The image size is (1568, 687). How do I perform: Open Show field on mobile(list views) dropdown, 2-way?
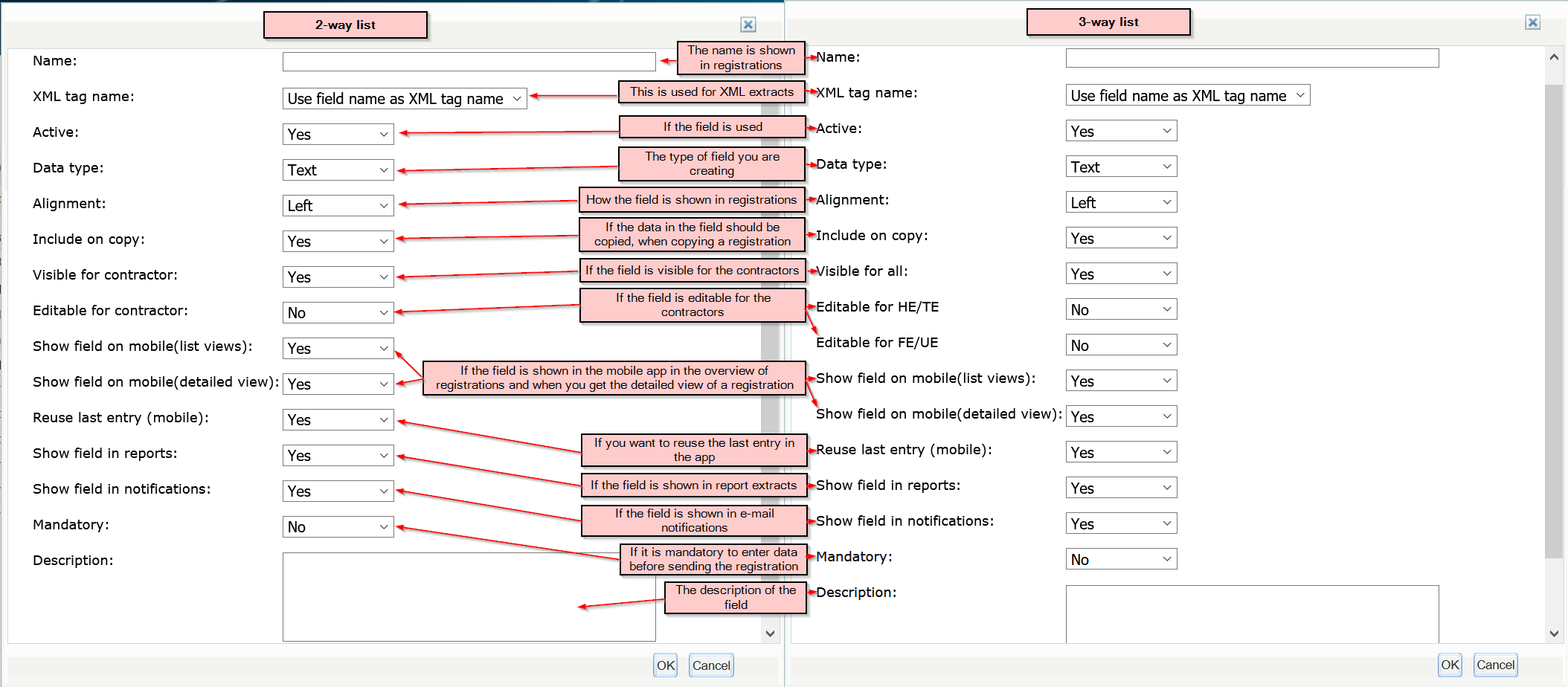(x=338, y=349)
